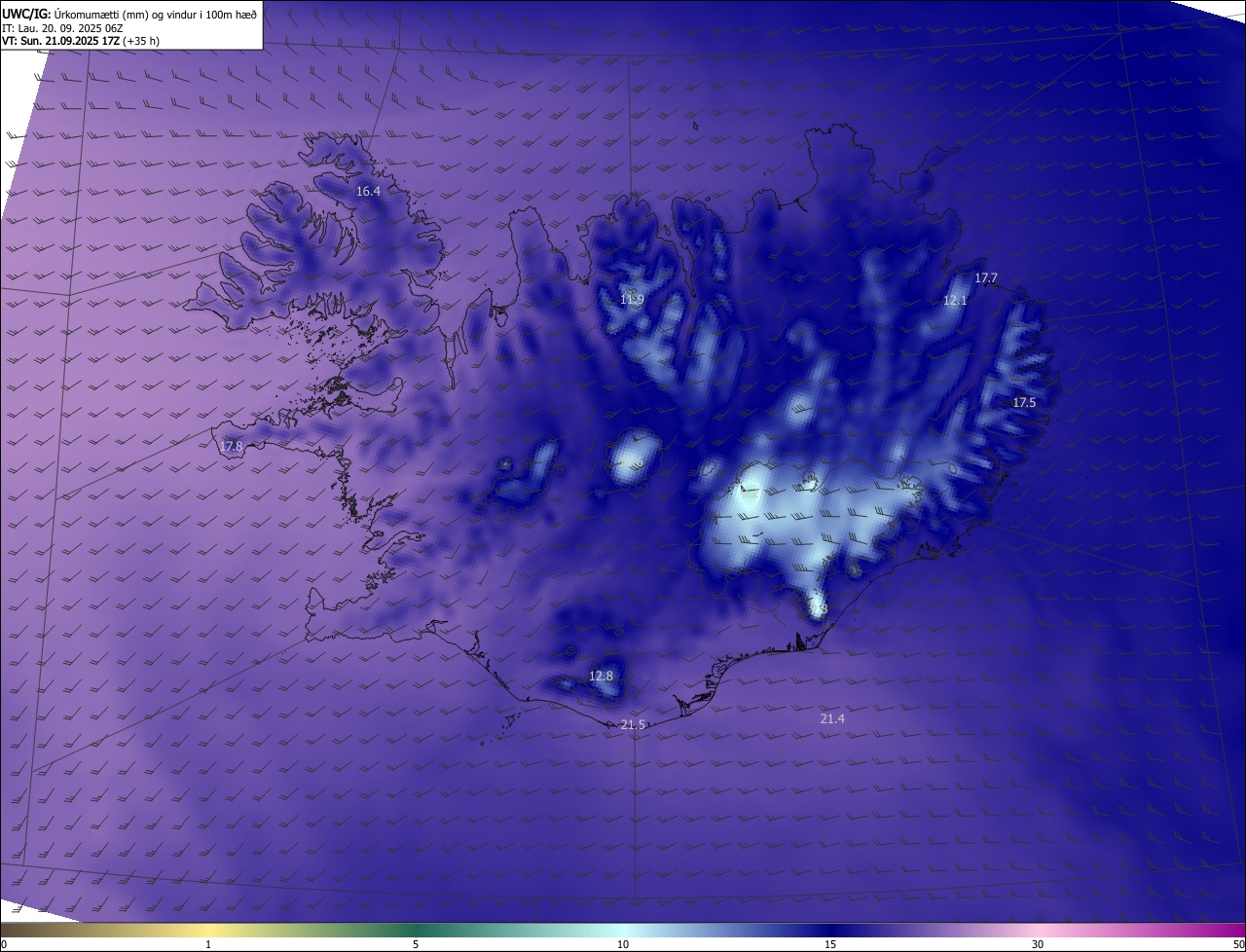Click the 11.9 value on the map

pos(632,299)
